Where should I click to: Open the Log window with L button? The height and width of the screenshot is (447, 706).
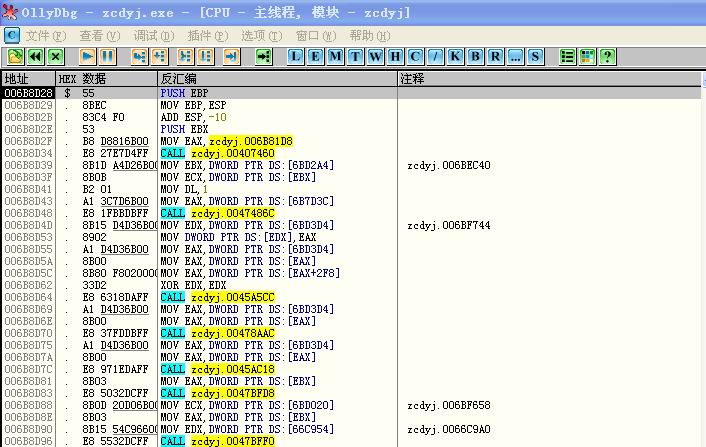[x=295, y=57]
